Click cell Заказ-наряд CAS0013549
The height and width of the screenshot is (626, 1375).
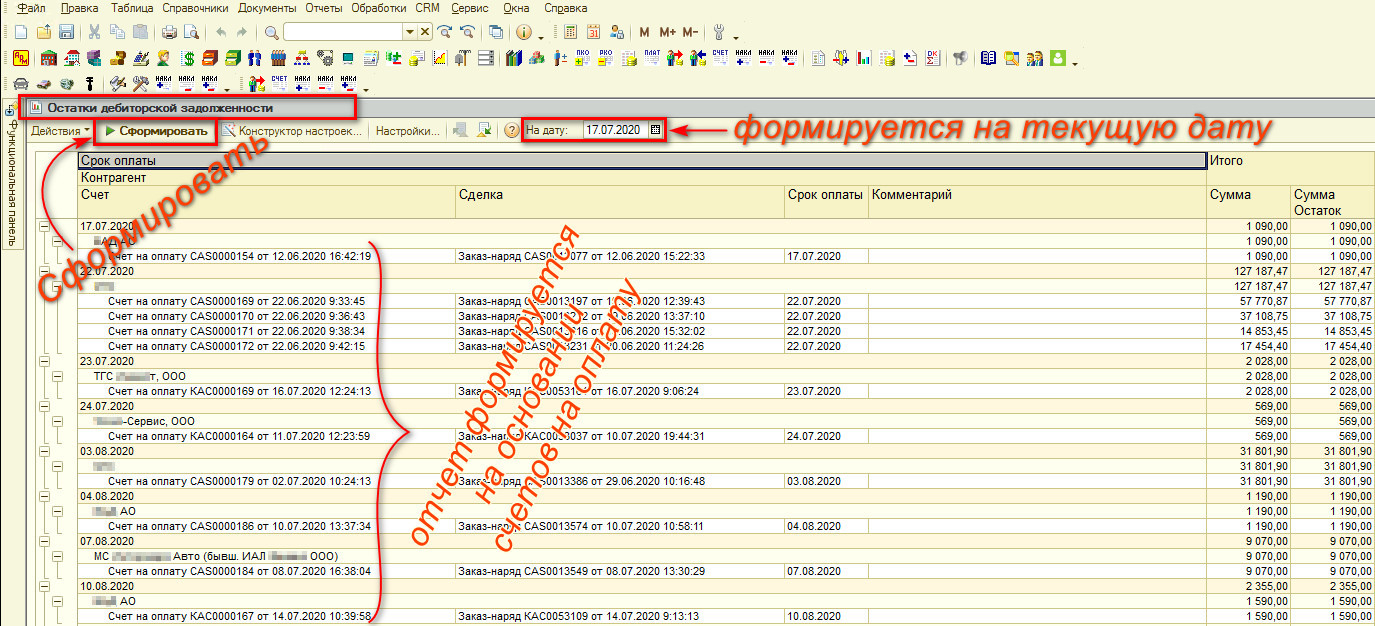pyautogui.click(x=620, y=571)
